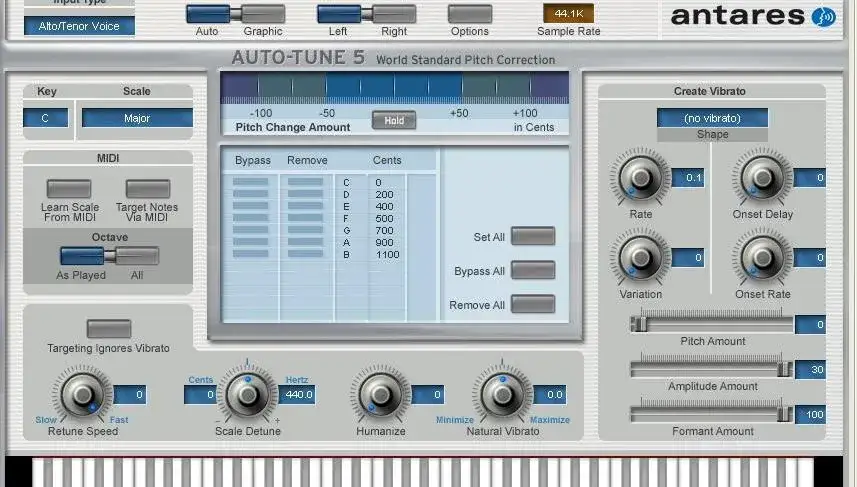The width and height of the screenshot is (857, 487).
Task: Toggle Bypass for note C
Action: 250,182
